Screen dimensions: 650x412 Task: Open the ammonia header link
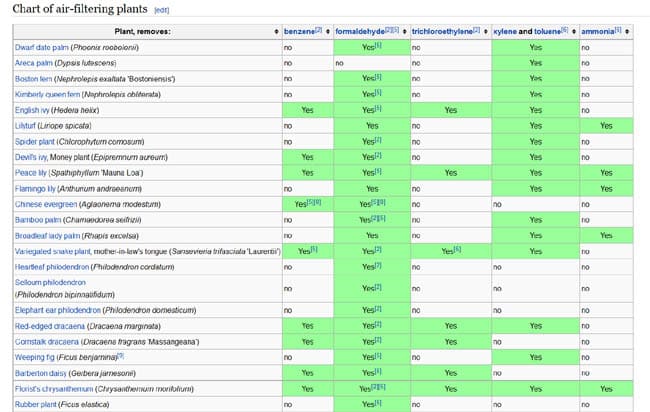pyautogui.click(x=595, y=32)
